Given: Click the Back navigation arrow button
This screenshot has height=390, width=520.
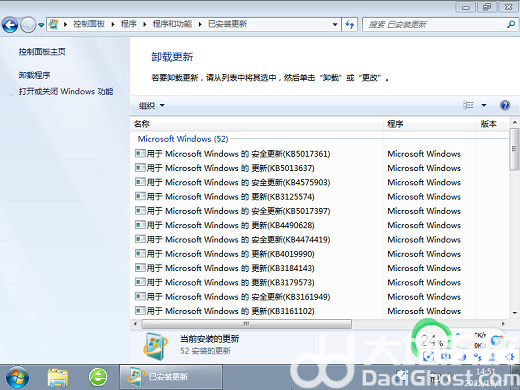Looking at the screenshot, I should (x=10, y=25).
